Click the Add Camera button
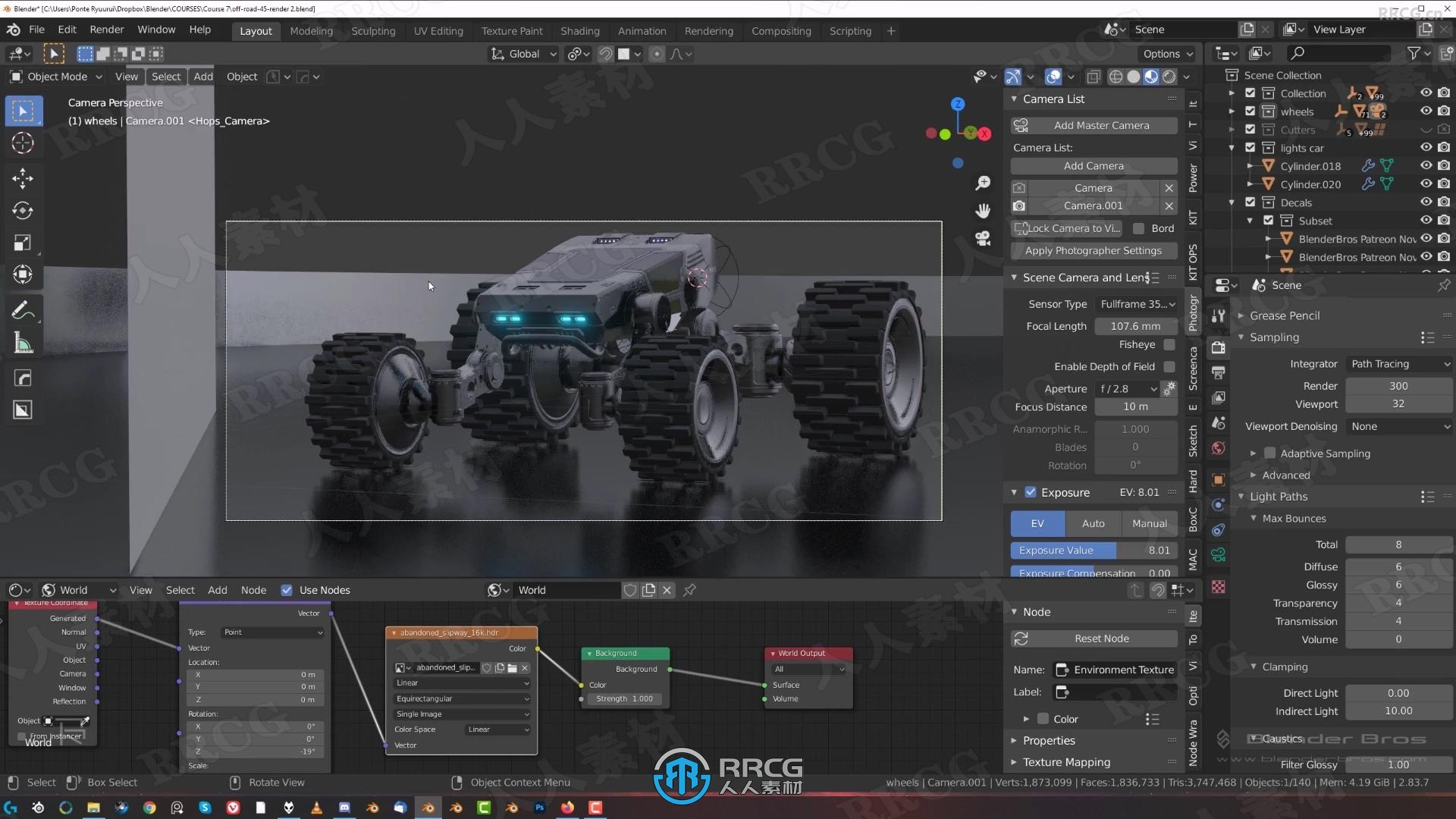This screenshot has height=819, width=1456. [x=1093, y=165]
